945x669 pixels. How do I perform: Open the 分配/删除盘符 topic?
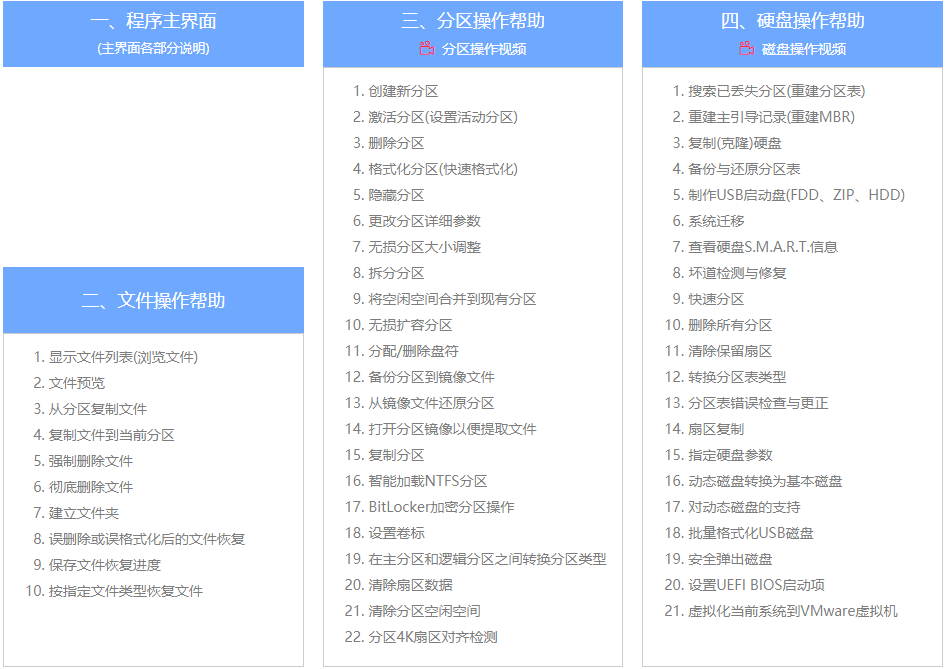point(413,351)
